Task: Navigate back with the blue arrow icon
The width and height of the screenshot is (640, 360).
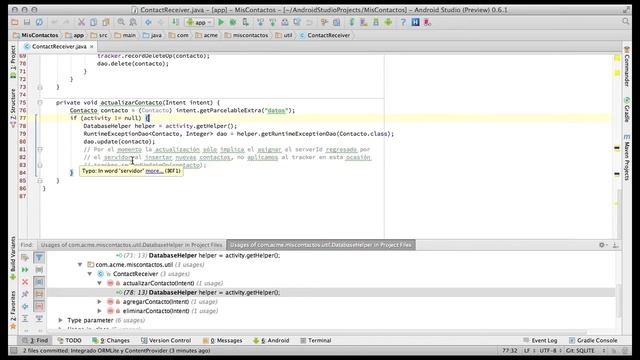Action: pos(148,22)
